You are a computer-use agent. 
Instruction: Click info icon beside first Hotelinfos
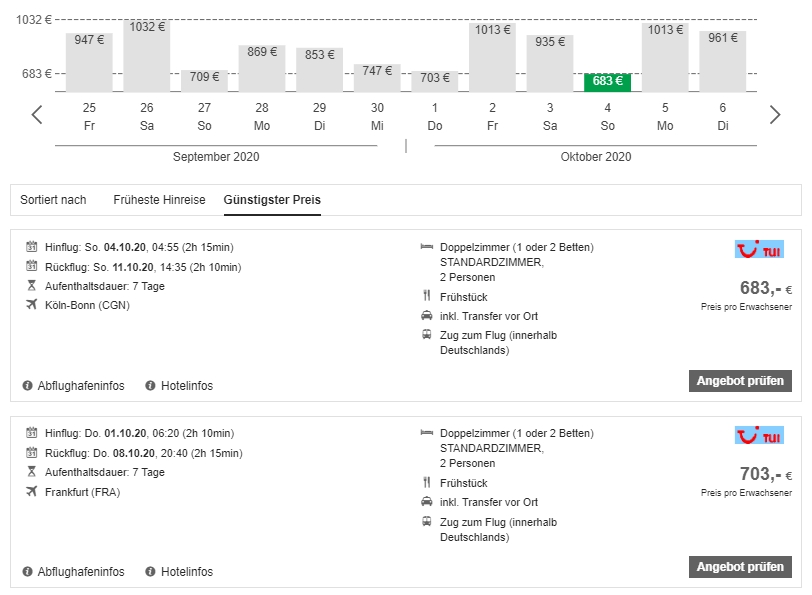click(x=150, y=386)
